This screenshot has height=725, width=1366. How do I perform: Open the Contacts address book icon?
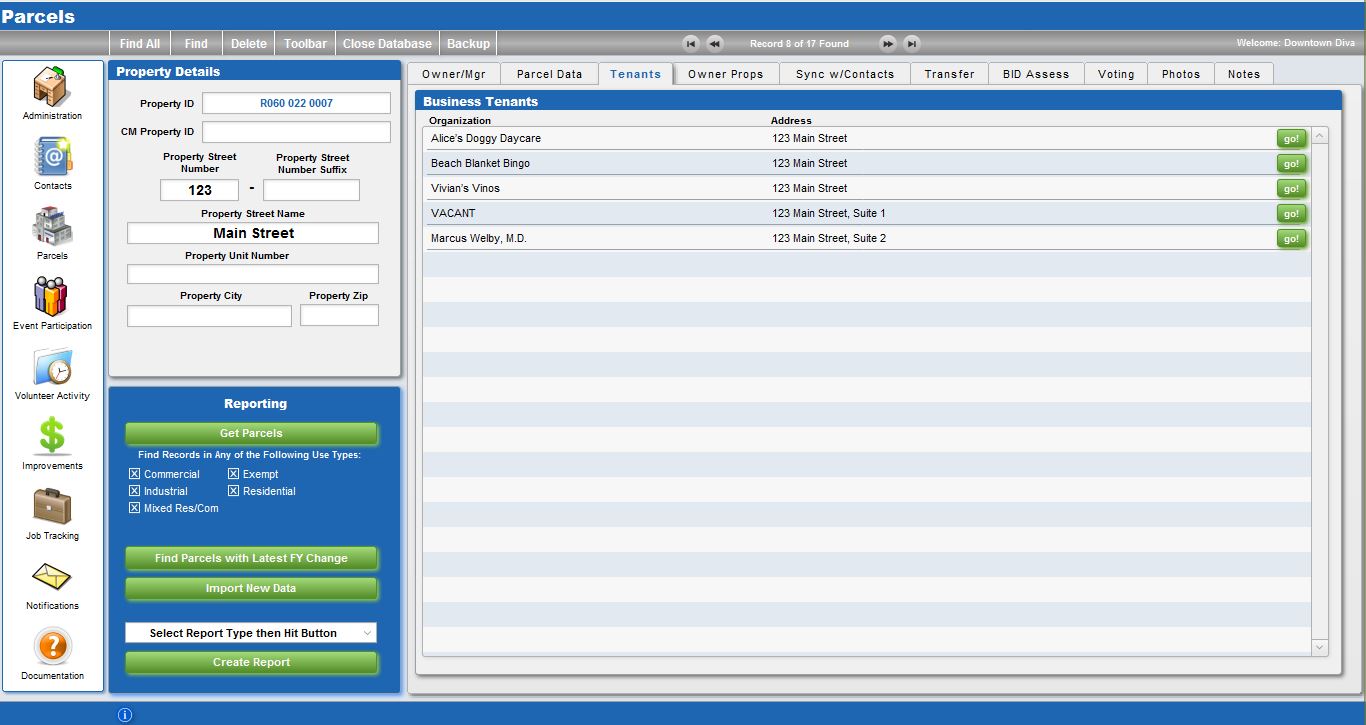click(x=52, y=157)
